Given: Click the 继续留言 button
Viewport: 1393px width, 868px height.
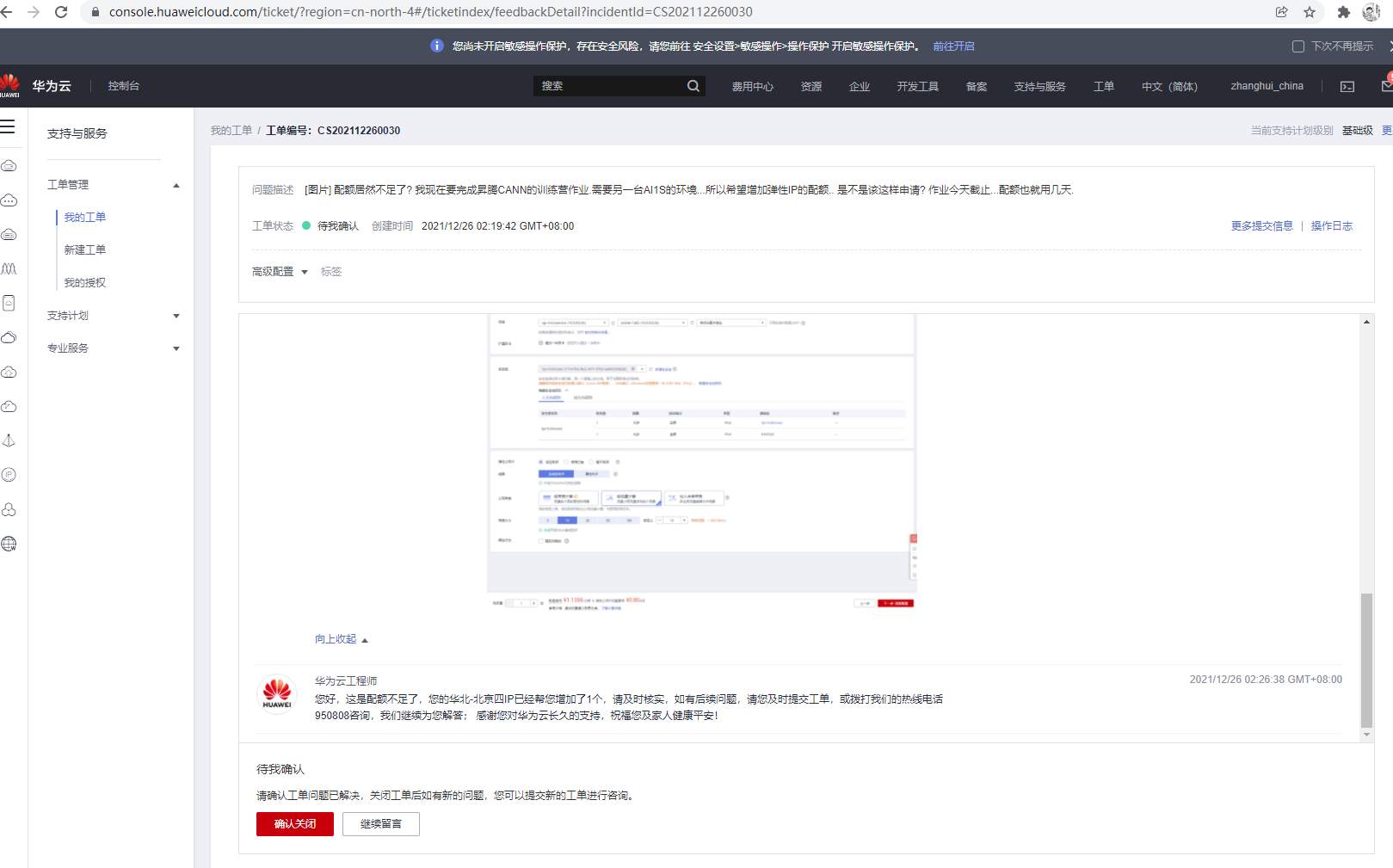Looking at the screenshot, I should [381, 824].
